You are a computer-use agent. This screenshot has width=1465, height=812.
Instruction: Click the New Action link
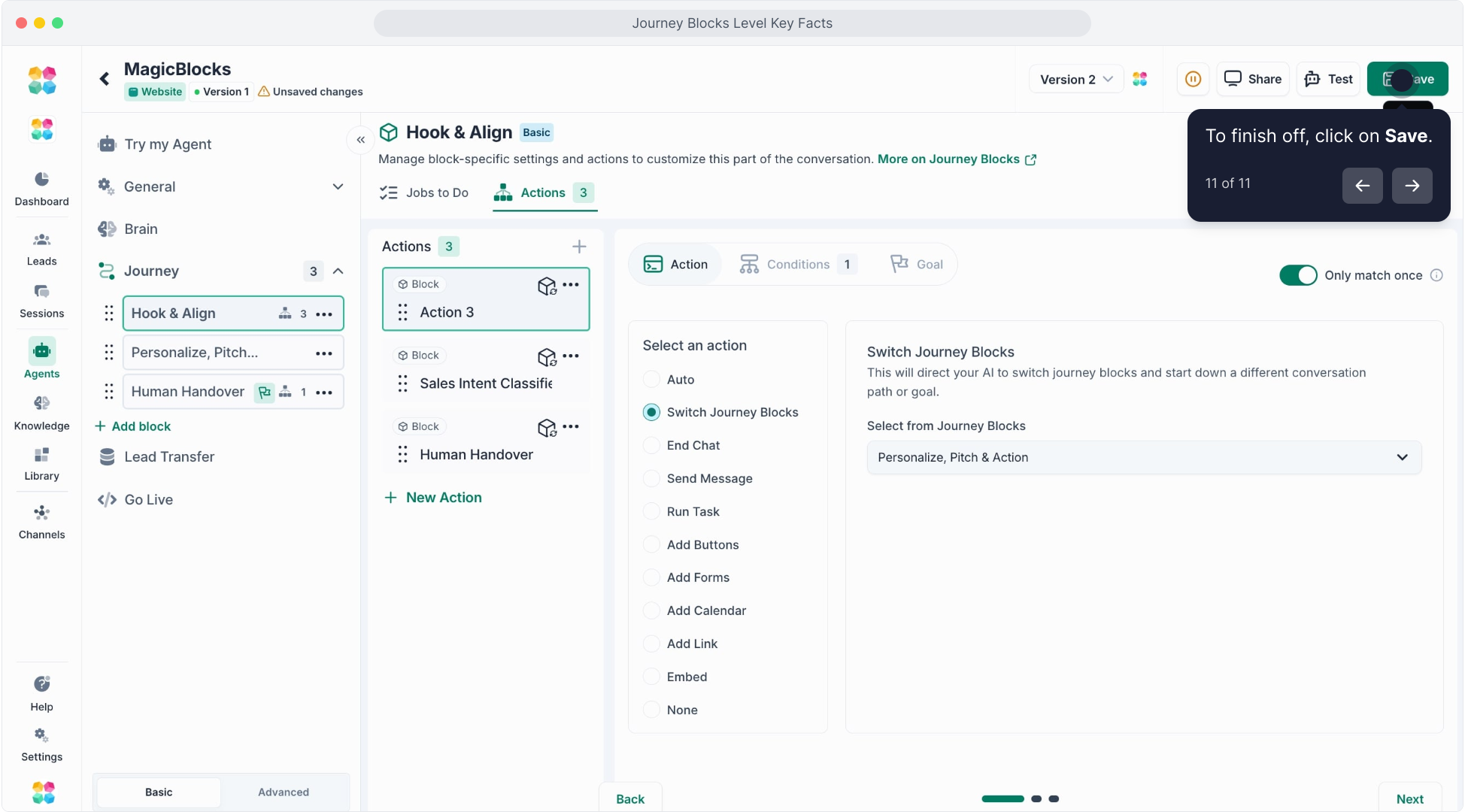[x=433, y=498]
